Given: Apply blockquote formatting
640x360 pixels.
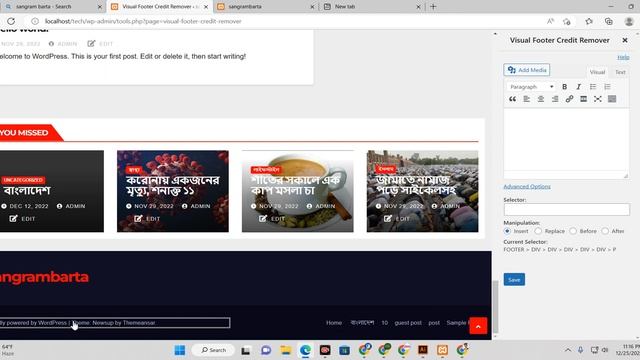Looking at the screenshot, I should (512, 99).
